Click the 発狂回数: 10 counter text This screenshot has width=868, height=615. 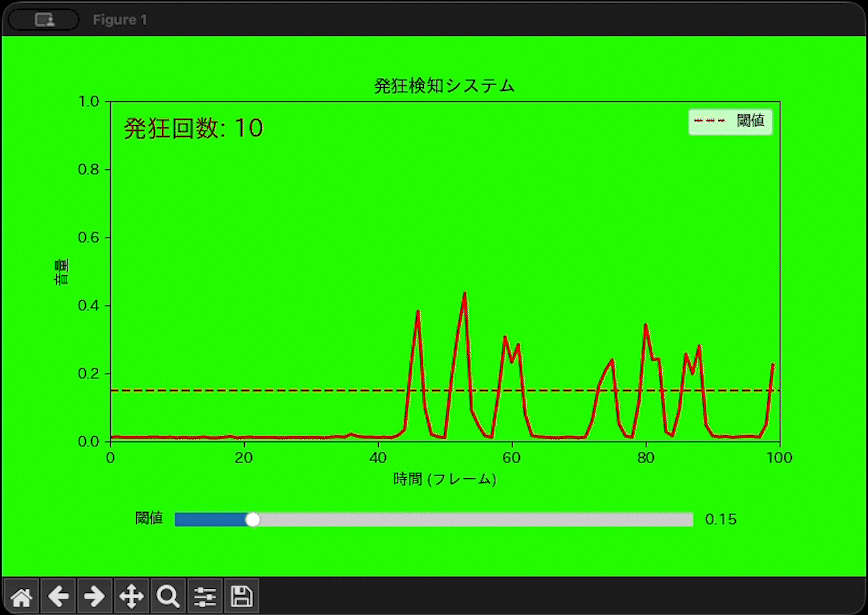(193, 128)
